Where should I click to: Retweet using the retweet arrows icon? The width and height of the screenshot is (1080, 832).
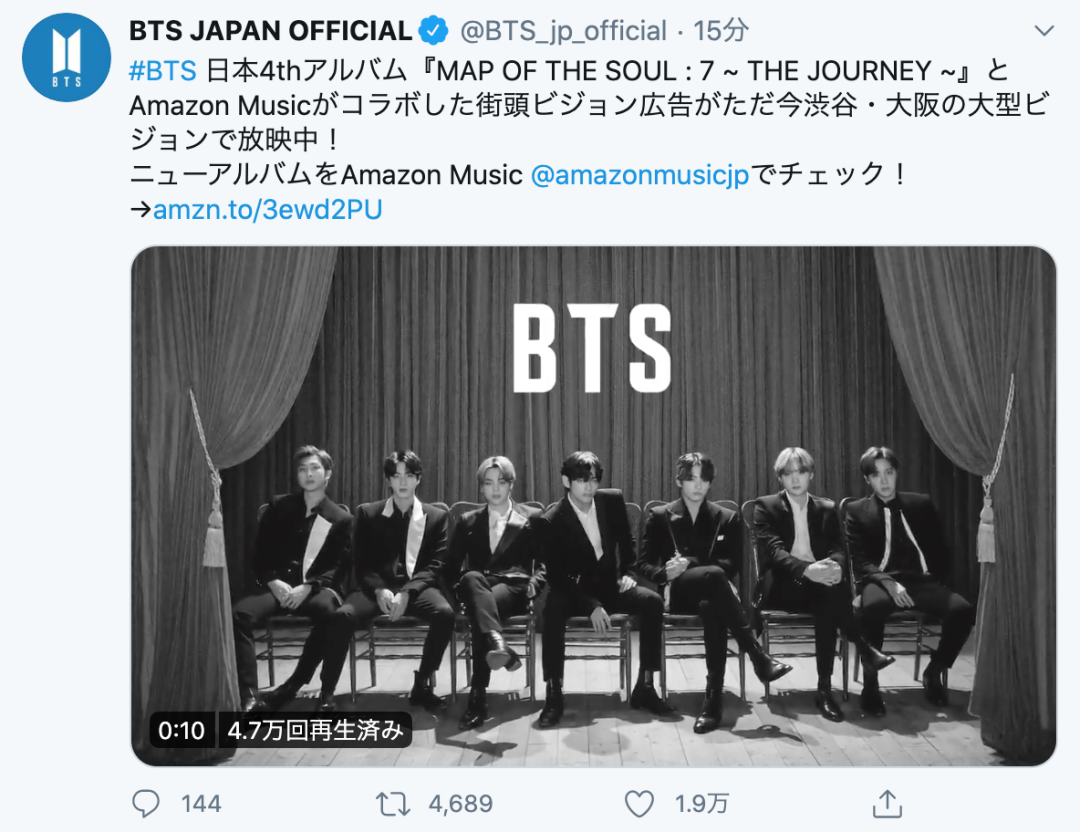[x=387, y=802]
